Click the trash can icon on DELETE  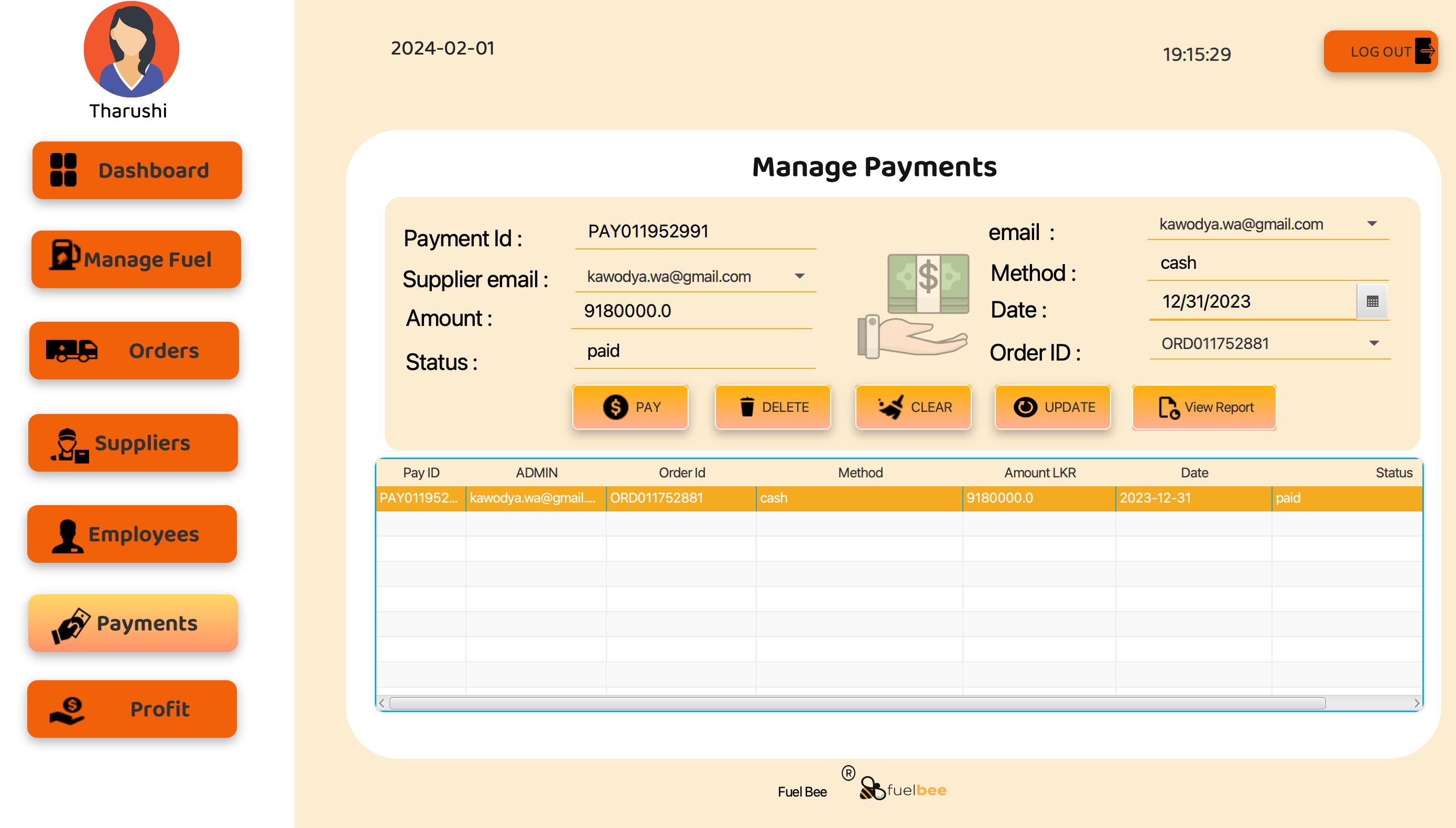pos(747,407)
